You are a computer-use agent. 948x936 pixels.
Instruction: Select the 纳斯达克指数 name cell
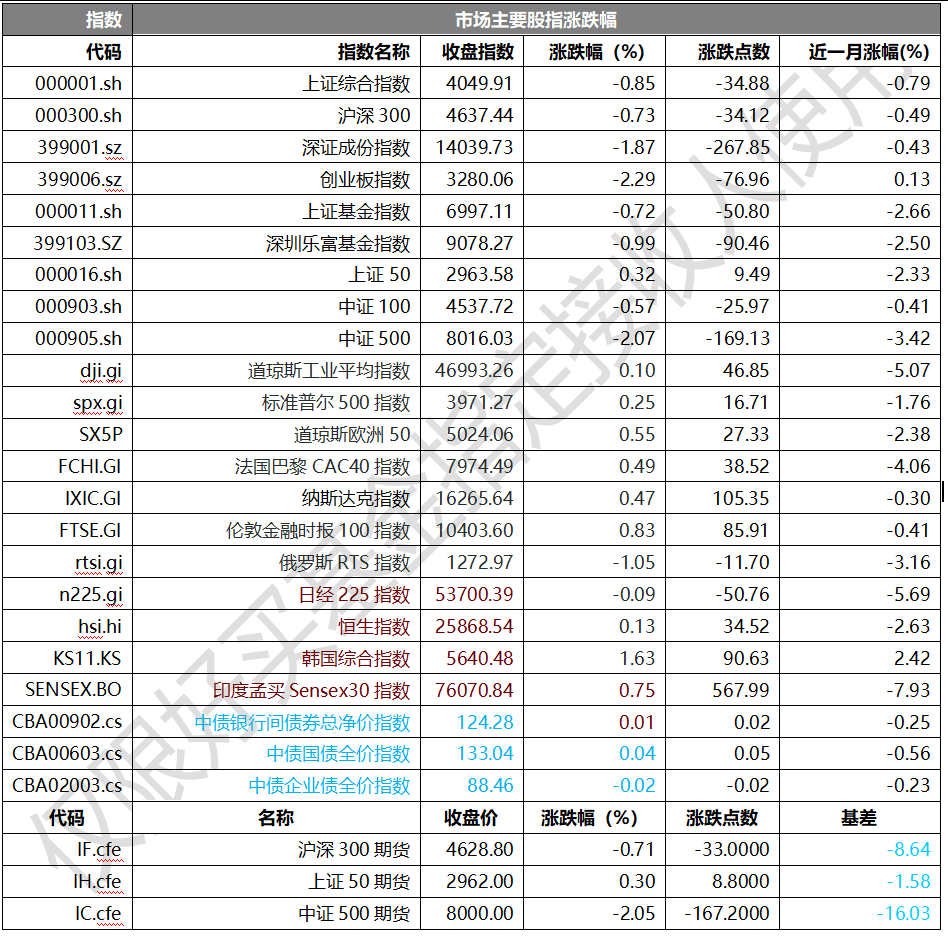[x=356, y=499]
